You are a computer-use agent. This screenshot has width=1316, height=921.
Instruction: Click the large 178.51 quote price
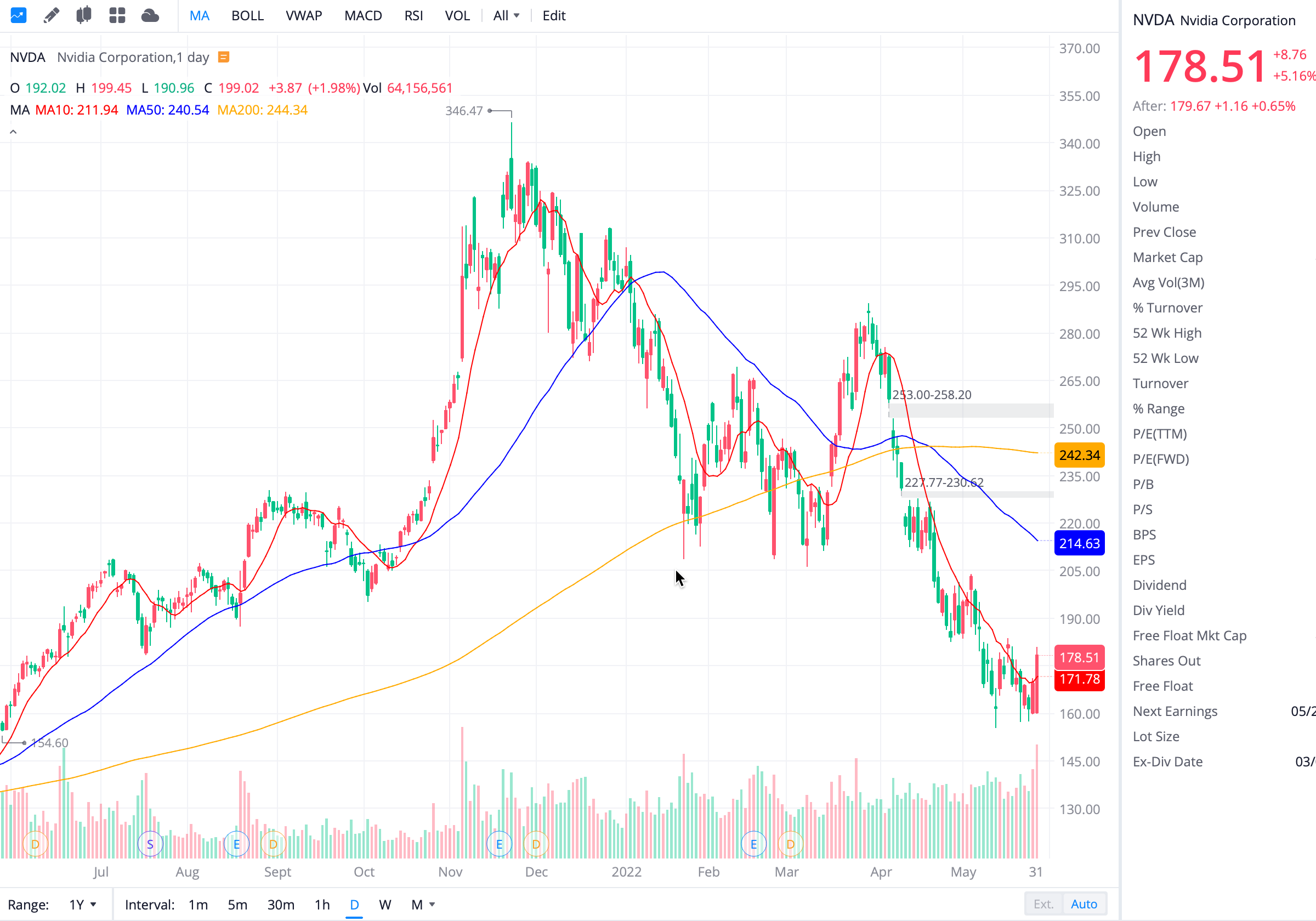pos(1199,66)
